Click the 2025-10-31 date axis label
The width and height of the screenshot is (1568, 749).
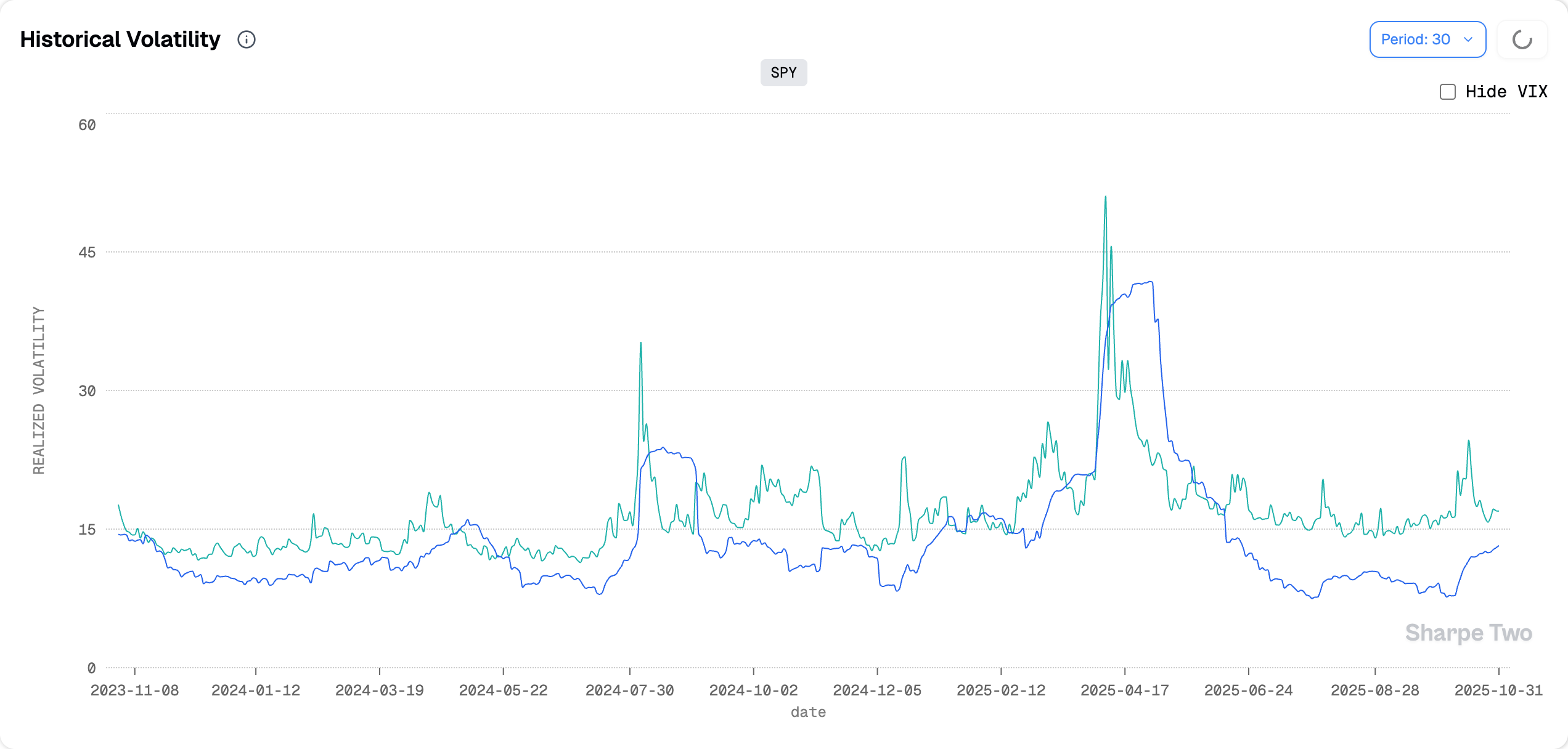coord(1498,690)
